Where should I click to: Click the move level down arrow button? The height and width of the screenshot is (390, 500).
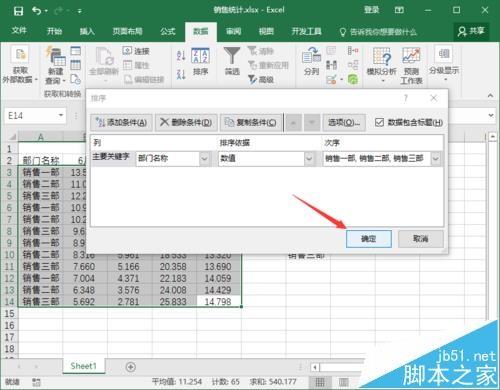[312, 123]
